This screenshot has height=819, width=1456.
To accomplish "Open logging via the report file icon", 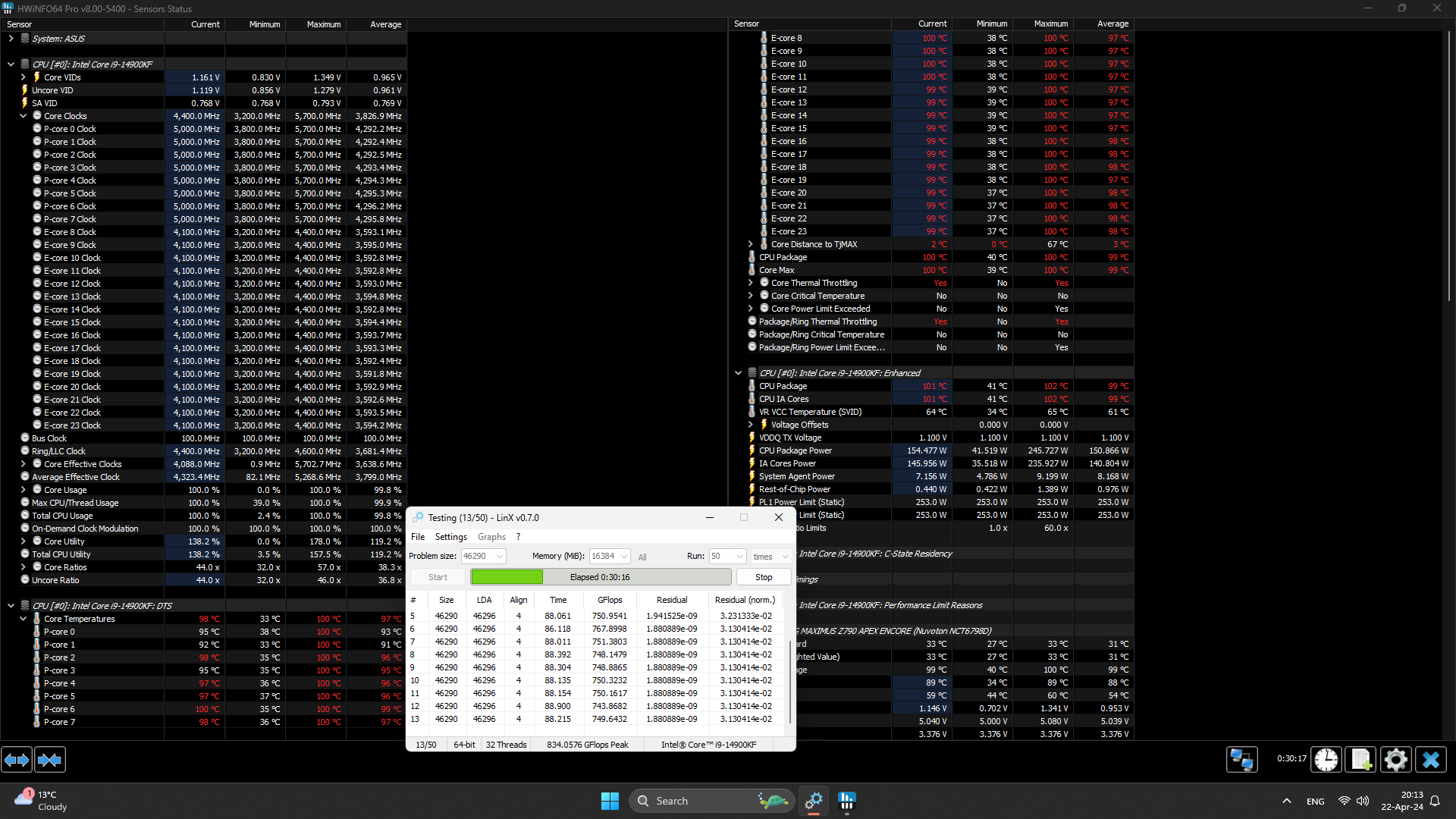I will point(1360,759).
